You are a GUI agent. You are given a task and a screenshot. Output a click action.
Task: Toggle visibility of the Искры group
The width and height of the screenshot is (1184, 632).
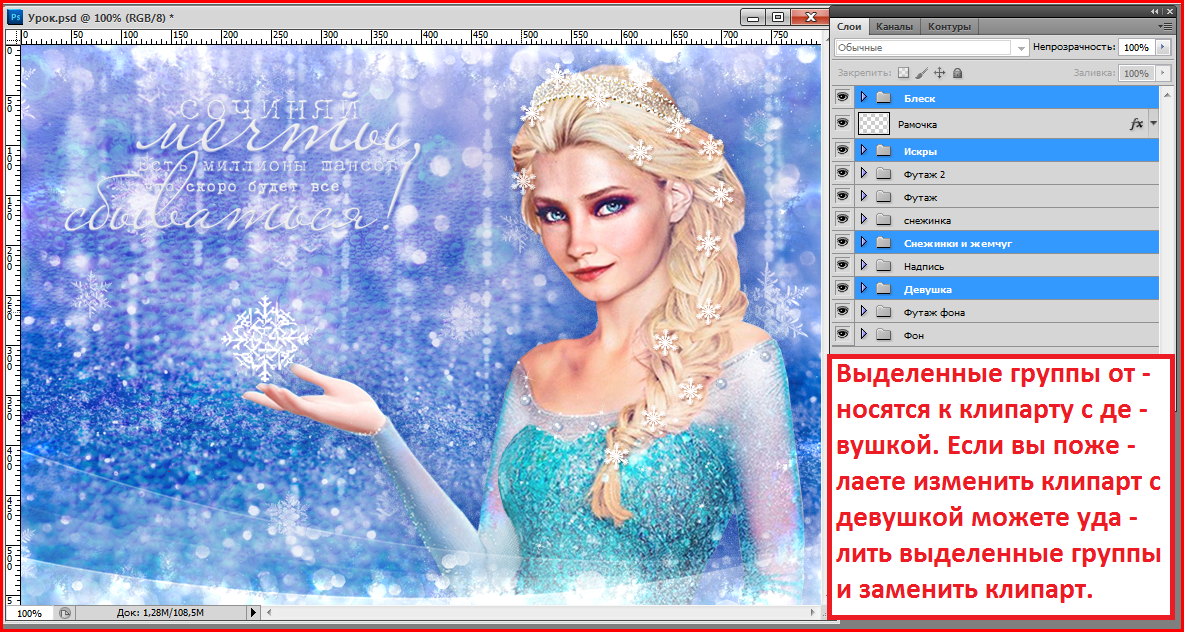[x=843, y=151]
